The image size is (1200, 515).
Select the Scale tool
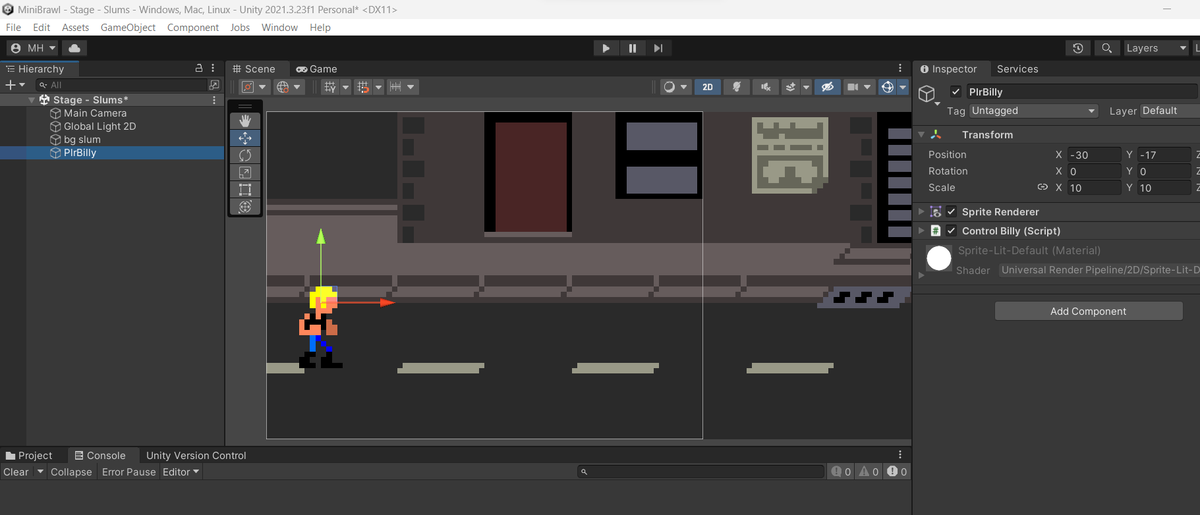pyautogui.click(x=245, y=172)
